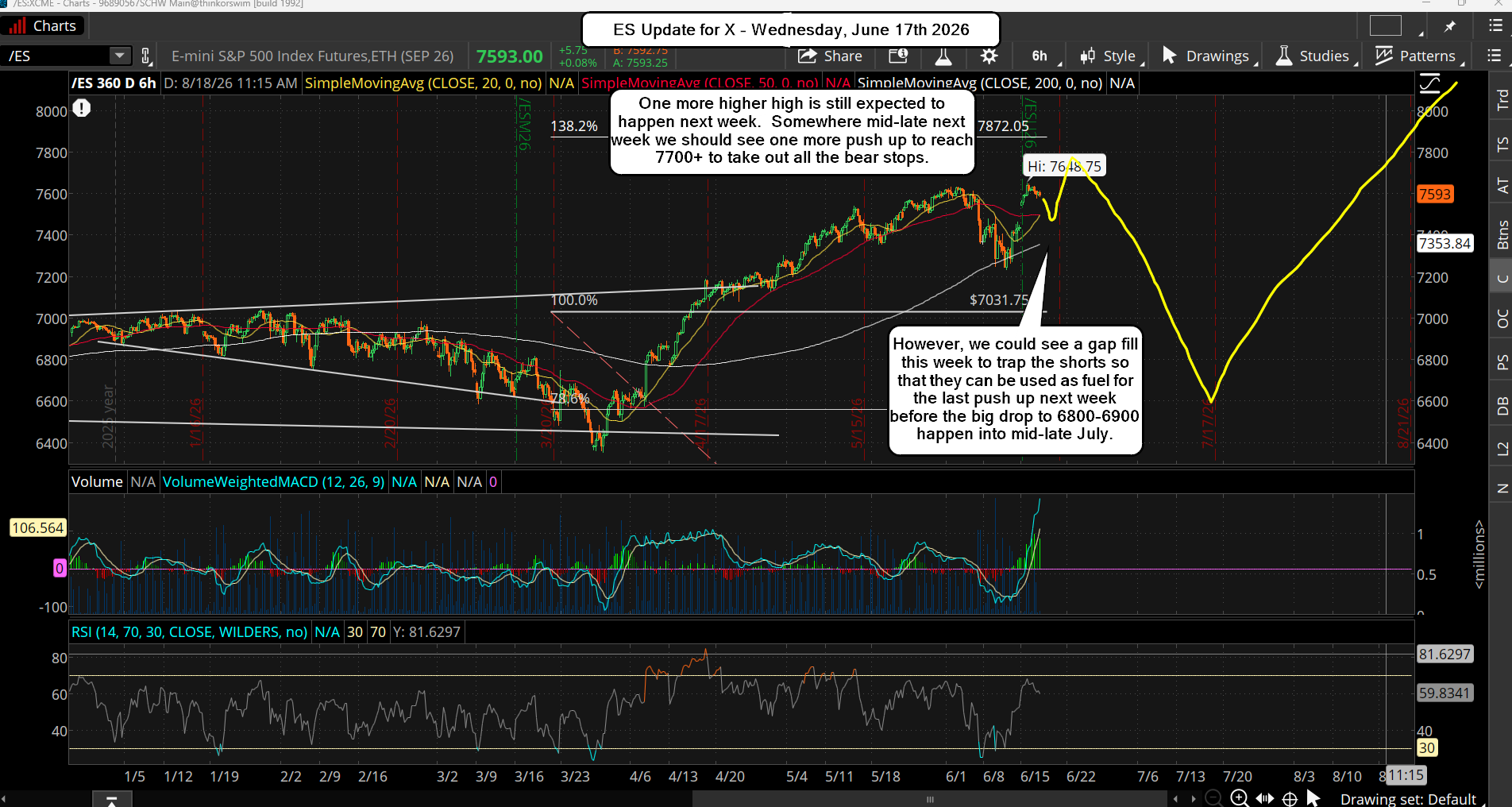Pin the chart window
The width and height of the screenshot is (1512, 807).
tap(1450, 26)
